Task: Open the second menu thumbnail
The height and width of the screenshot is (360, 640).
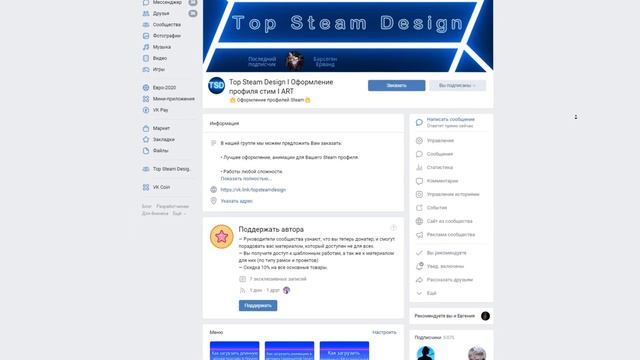Action: (x=289, y=351)
